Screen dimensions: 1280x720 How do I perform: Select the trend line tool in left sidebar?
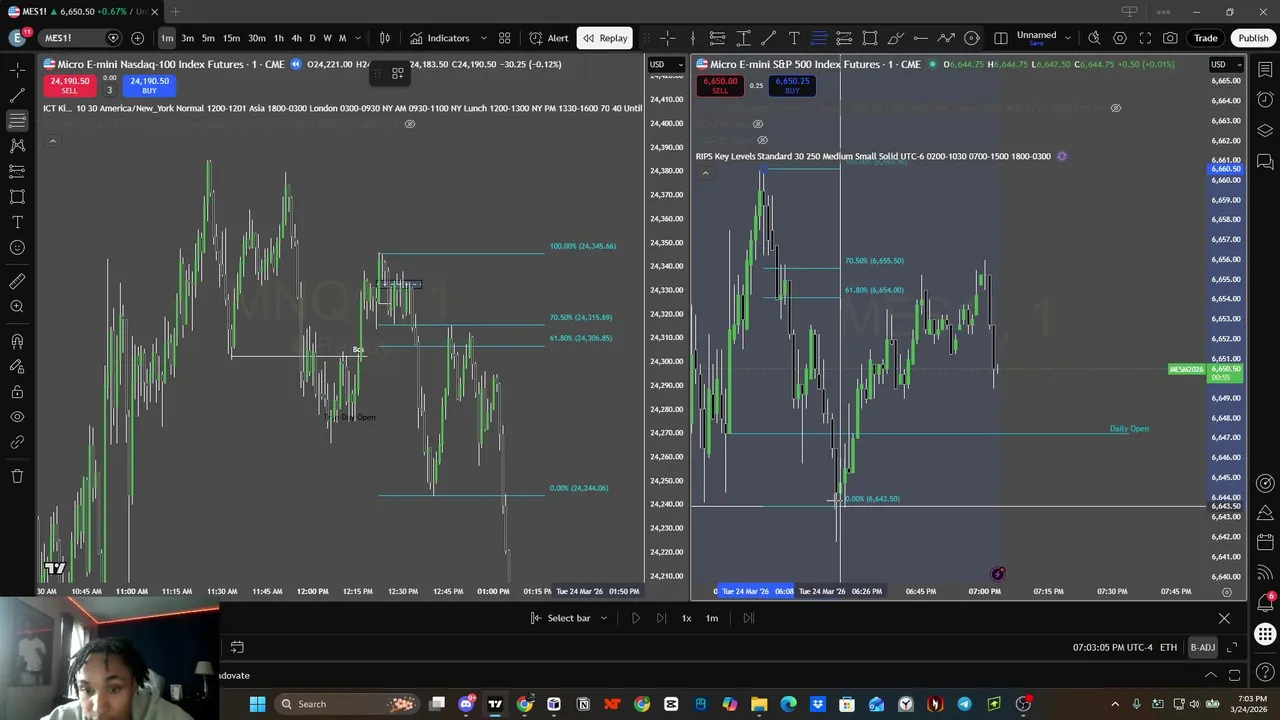[17, 95]
